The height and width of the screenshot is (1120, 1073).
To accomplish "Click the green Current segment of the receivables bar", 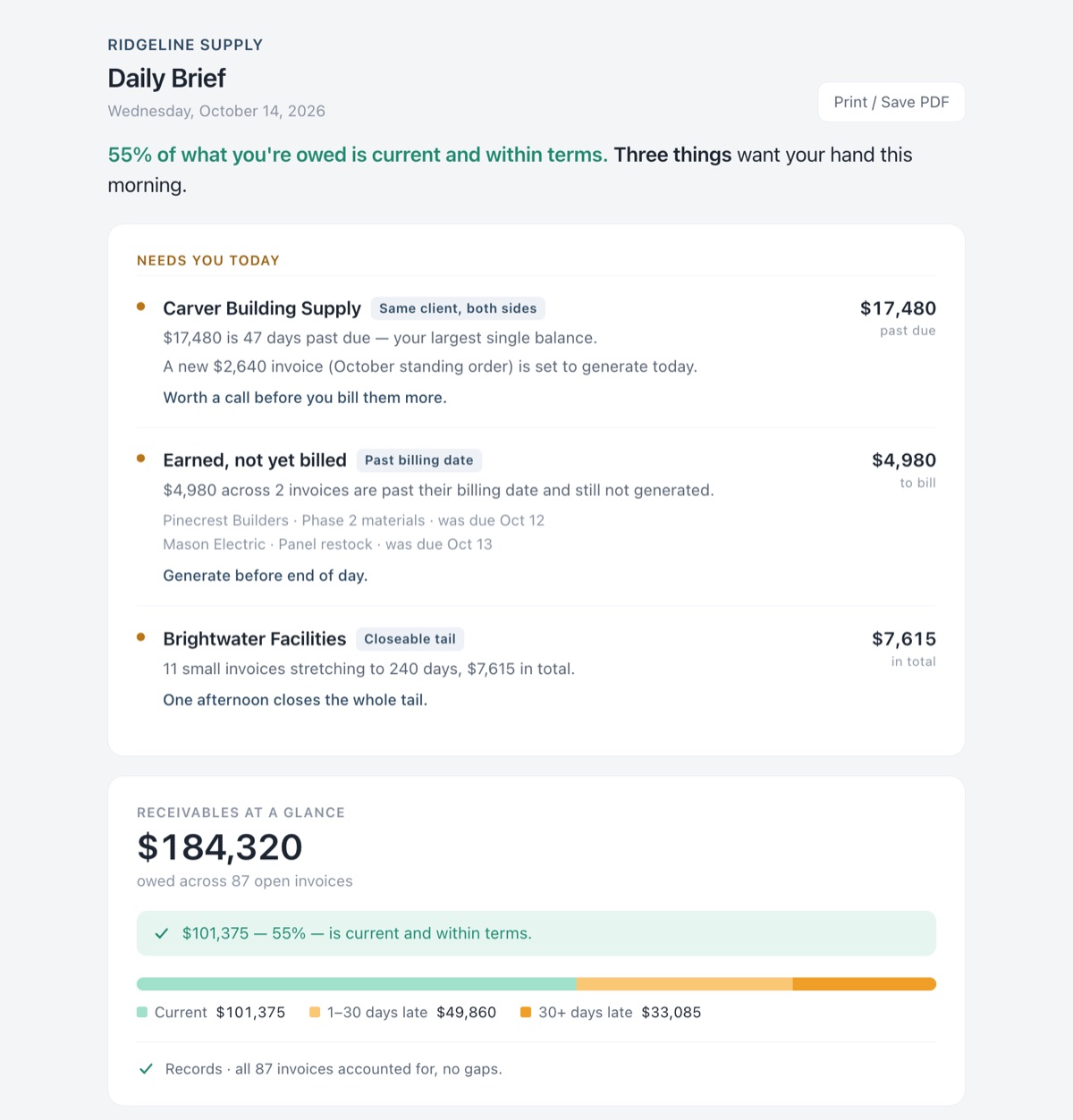I will (x=357, y=984).
